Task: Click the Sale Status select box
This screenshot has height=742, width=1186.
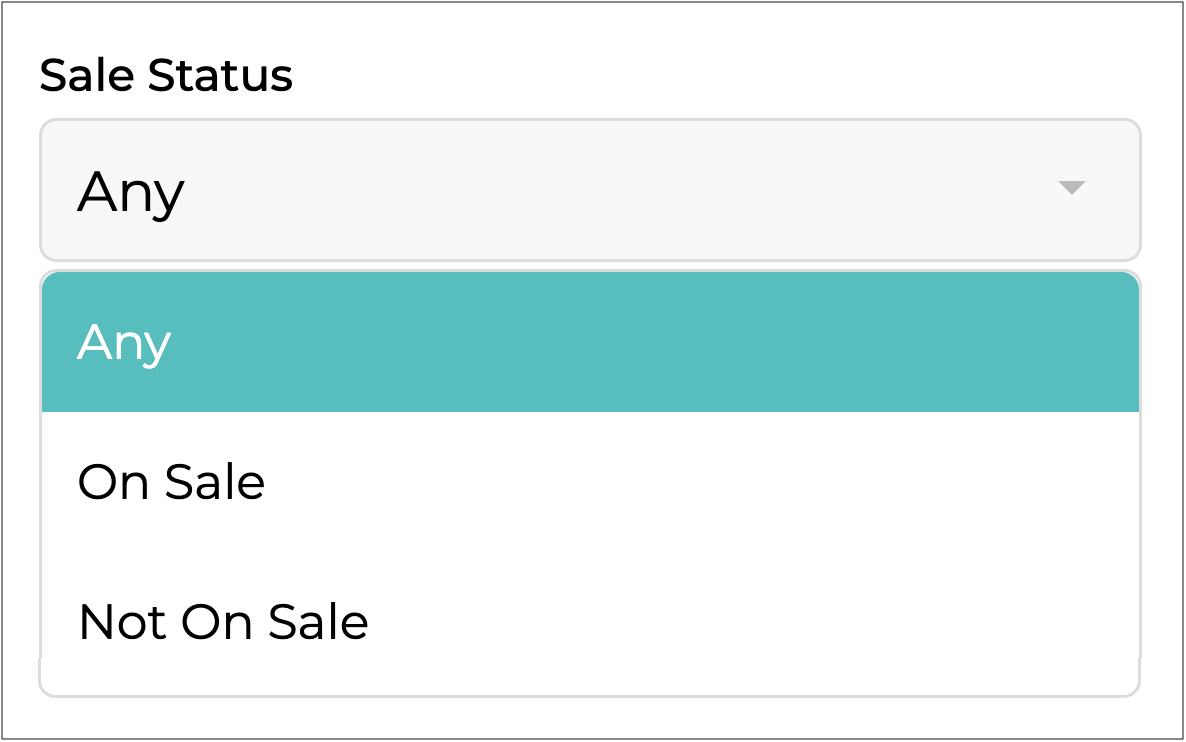Action: pos(590,190)
